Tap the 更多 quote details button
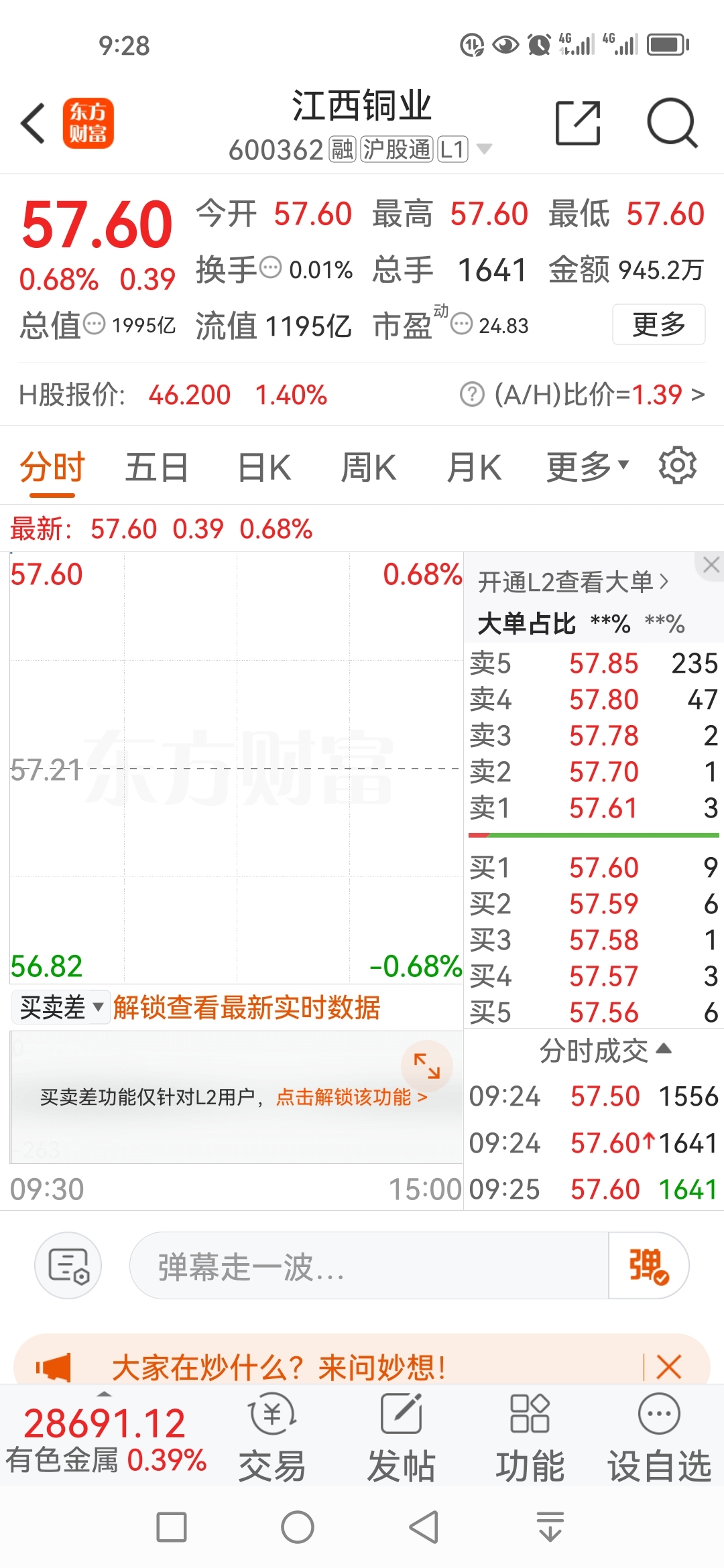The width and height of the screenshot is (724, 1568). click(658, 324)
